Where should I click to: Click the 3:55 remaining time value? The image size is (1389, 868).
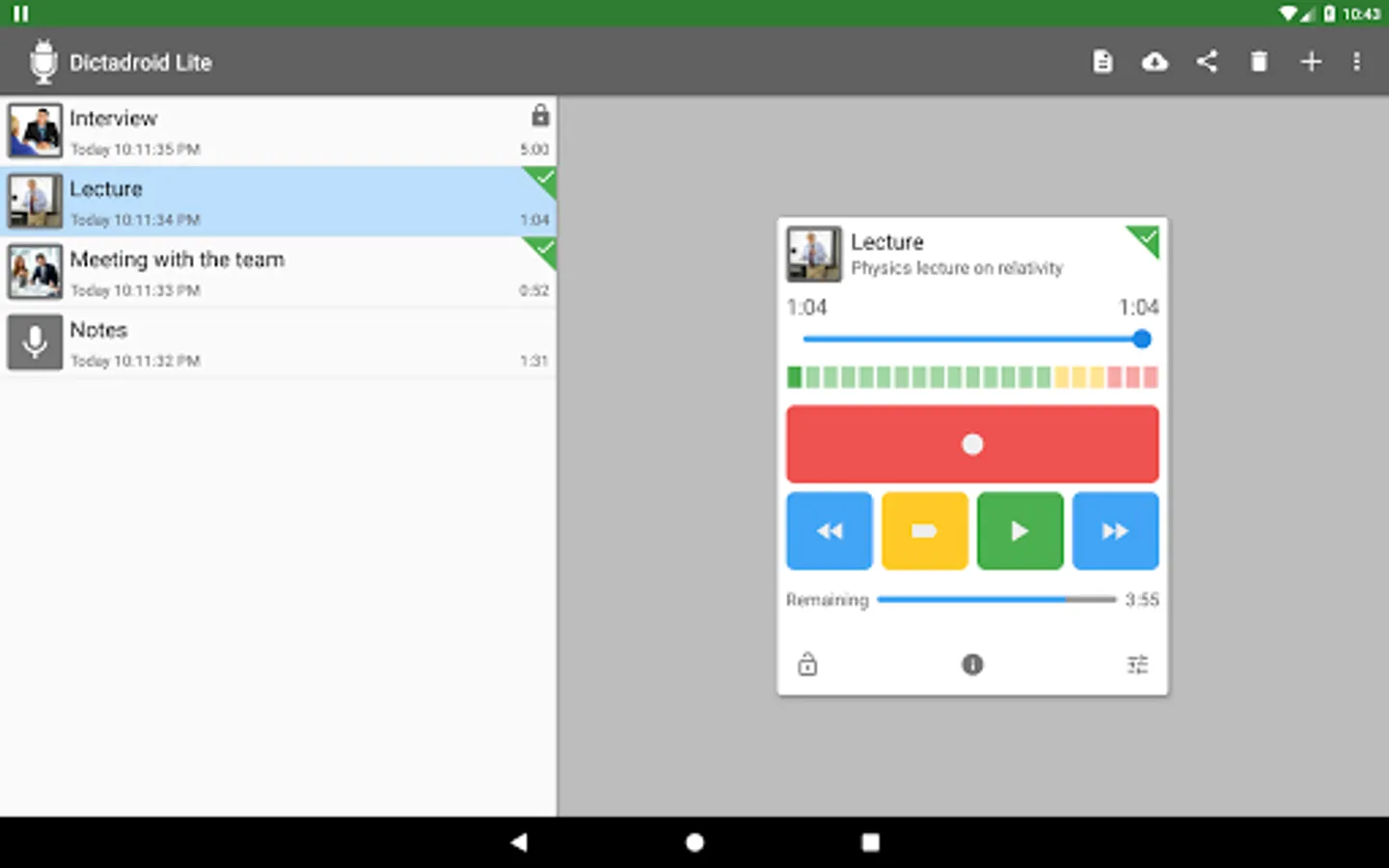tap(1142, 599)
